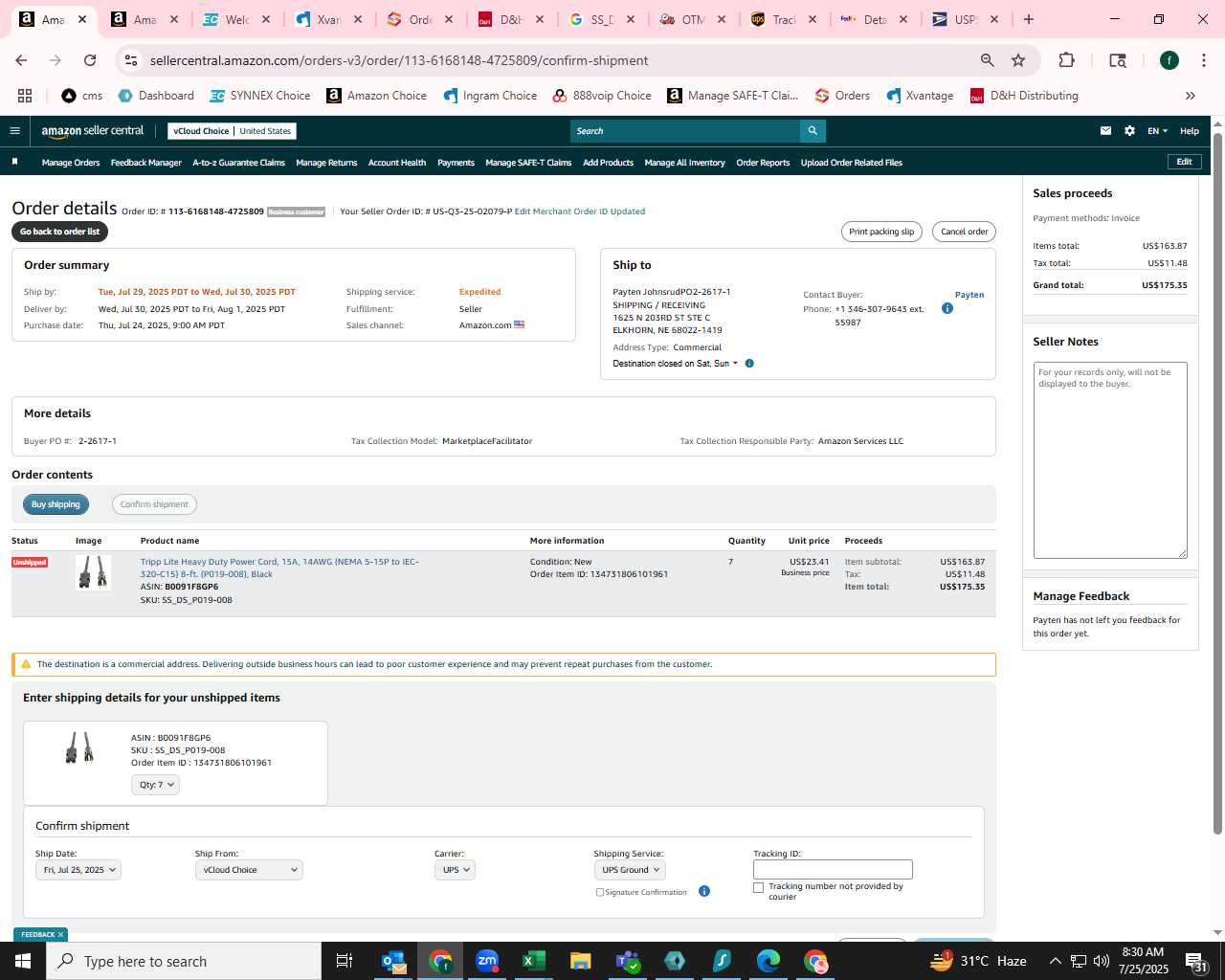Viewport: 1225px width, 980px height.
Task: Open A-to-z Guarantee Claims menu item
Action: tap(238, 163)
